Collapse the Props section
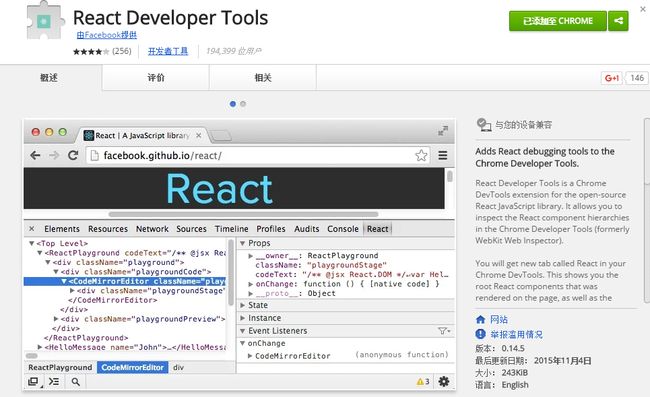 point(243,243)
